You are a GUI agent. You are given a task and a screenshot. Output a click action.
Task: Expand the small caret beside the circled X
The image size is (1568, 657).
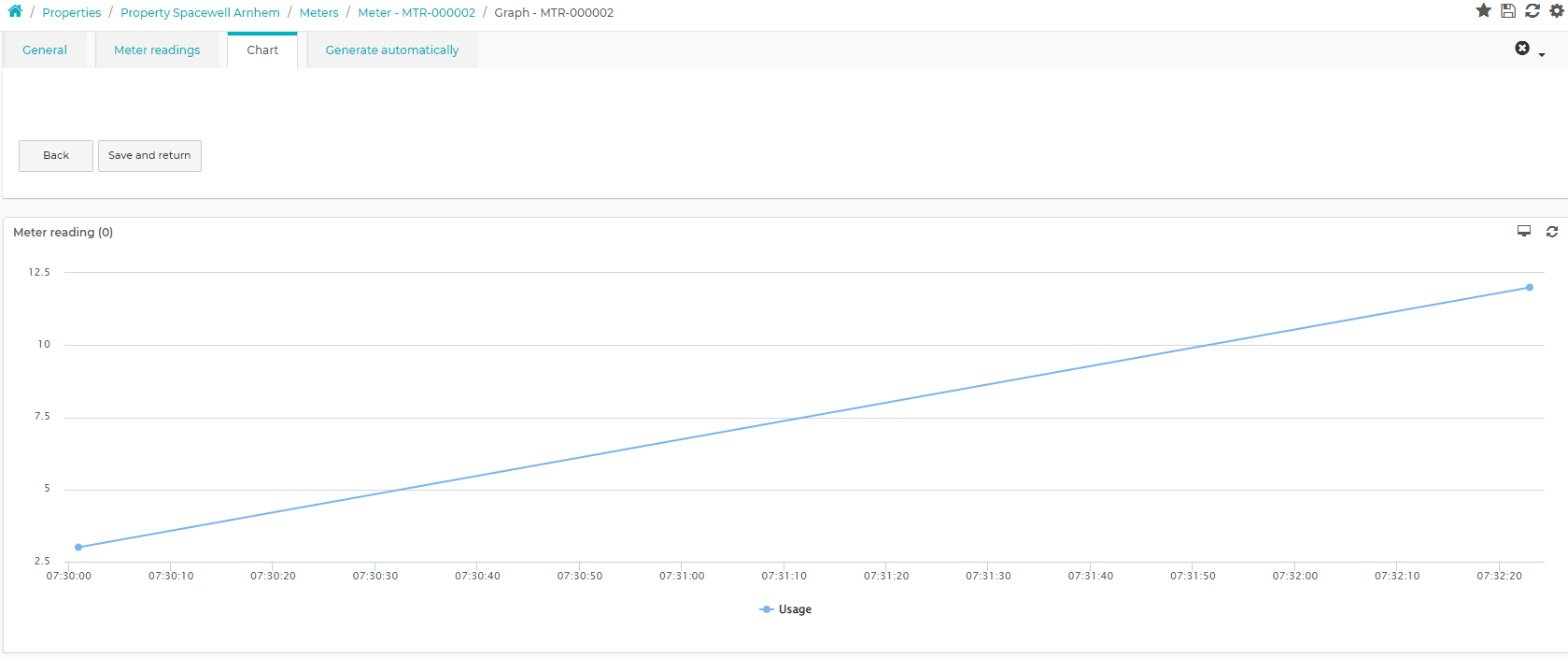(x=1542, y=55)
